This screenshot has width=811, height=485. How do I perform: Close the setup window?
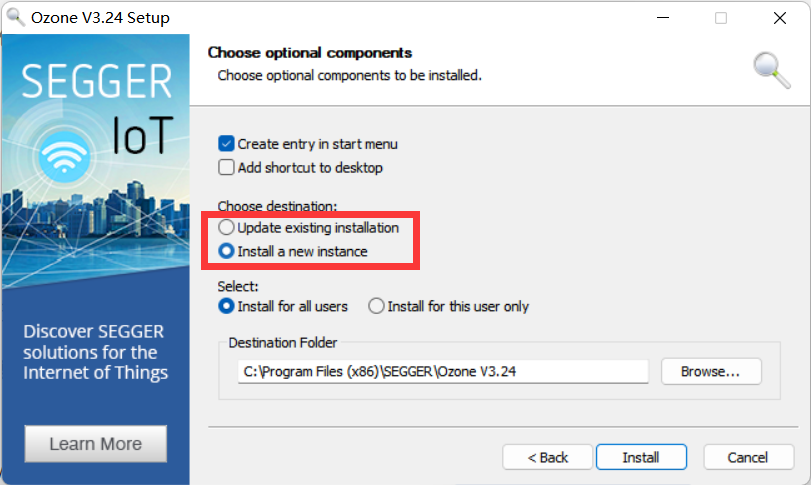click(x=779, y=18)
